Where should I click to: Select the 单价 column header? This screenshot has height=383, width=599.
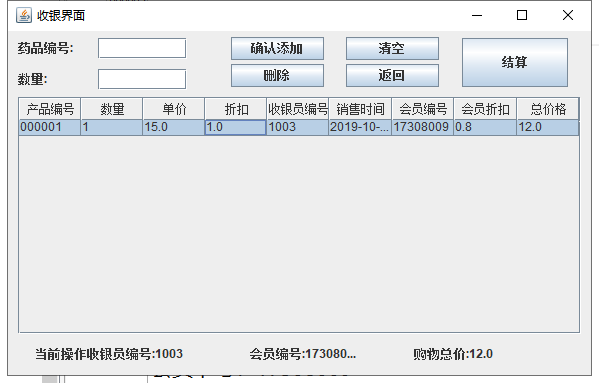coord(174,109)
